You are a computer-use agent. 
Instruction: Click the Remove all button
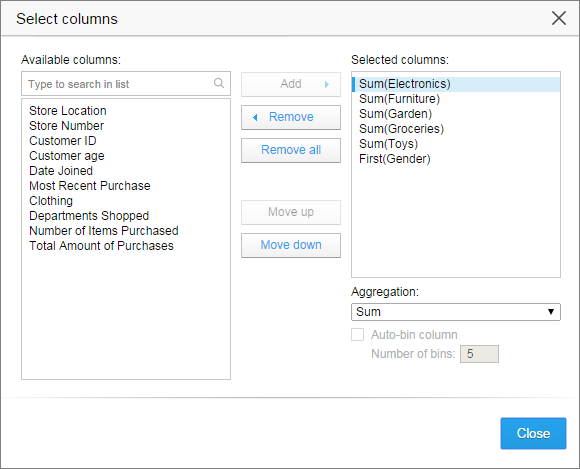pyautogui.click(x=291, y=150)
